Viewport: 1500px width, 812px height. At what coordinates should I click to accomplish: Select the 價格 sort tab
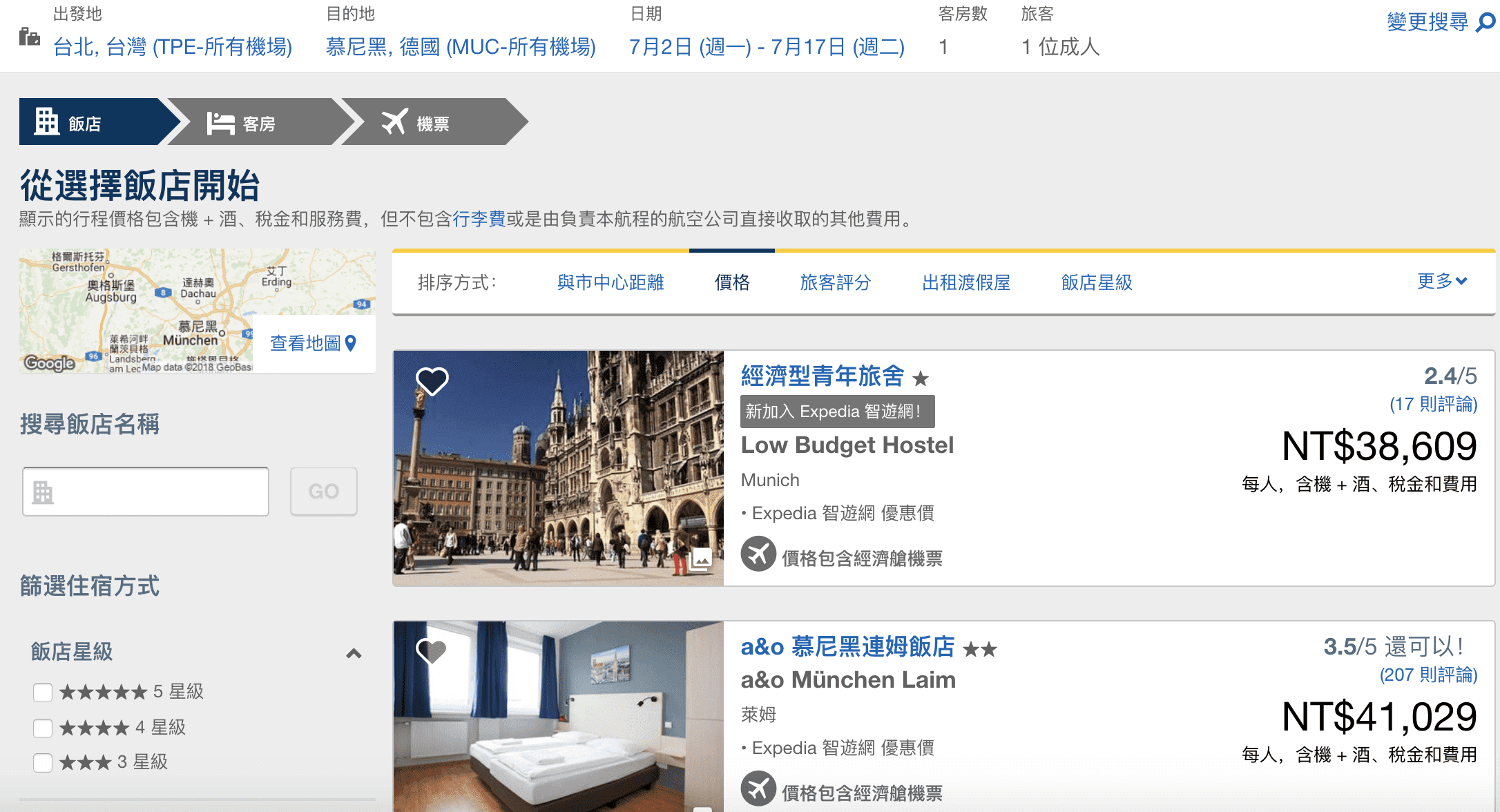[732, 282]
